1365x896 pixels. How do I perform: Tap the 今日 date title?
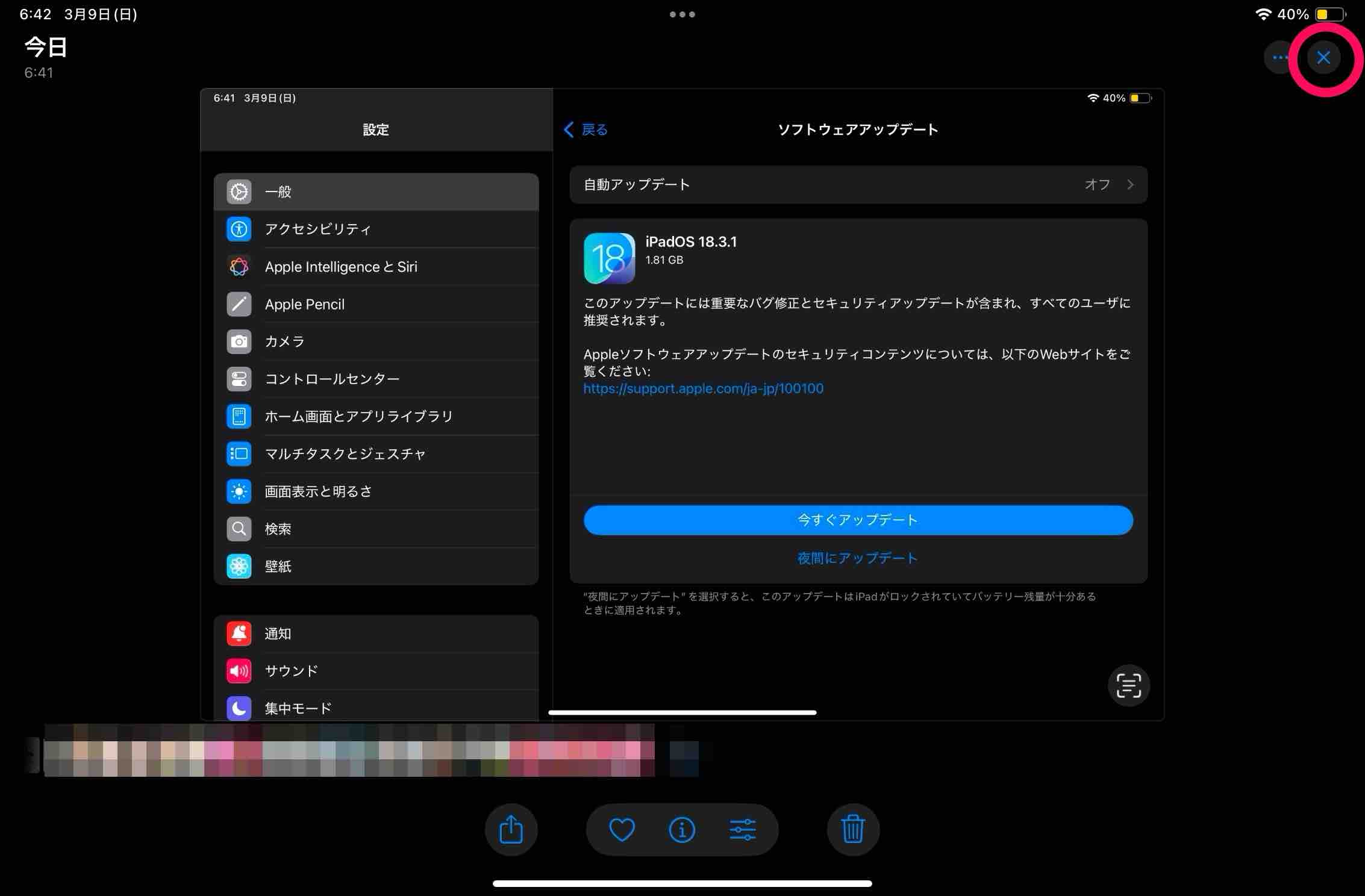click(46, 47)
